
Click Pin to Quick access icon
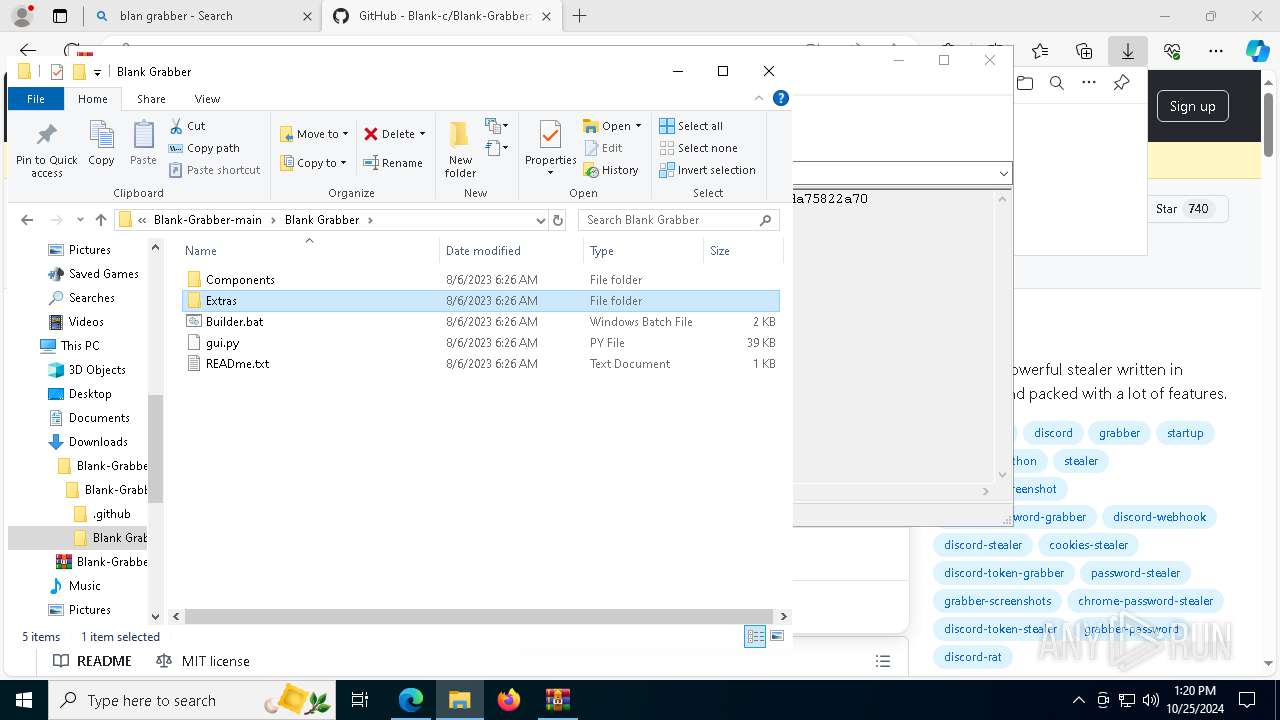46,150
